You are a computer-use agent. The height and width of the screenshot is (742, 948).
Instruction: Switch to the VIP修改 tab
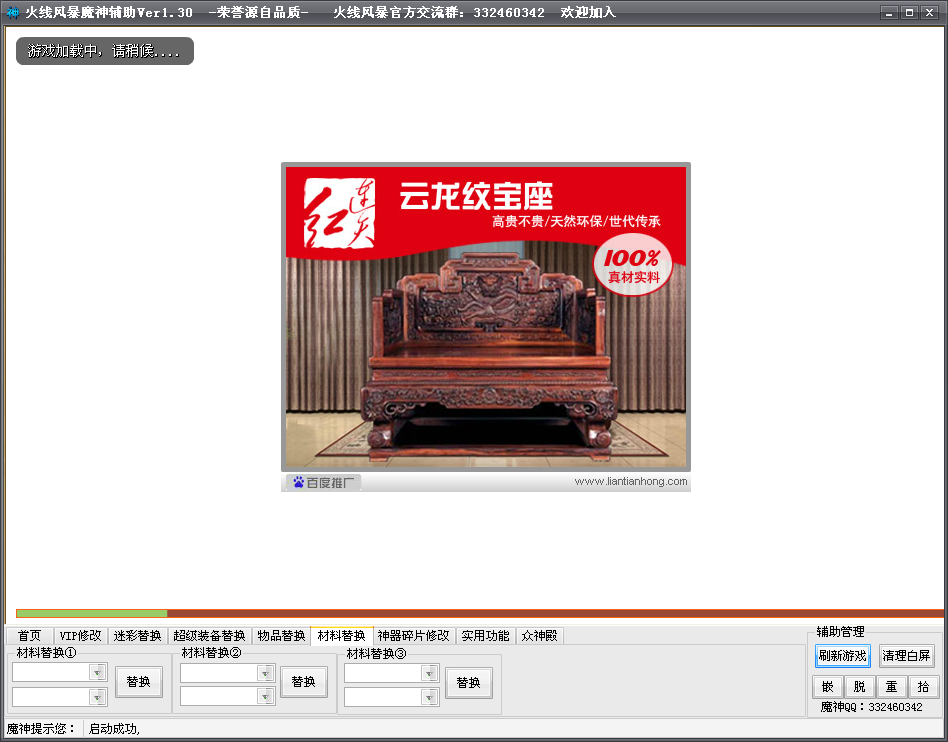(80, 636)
